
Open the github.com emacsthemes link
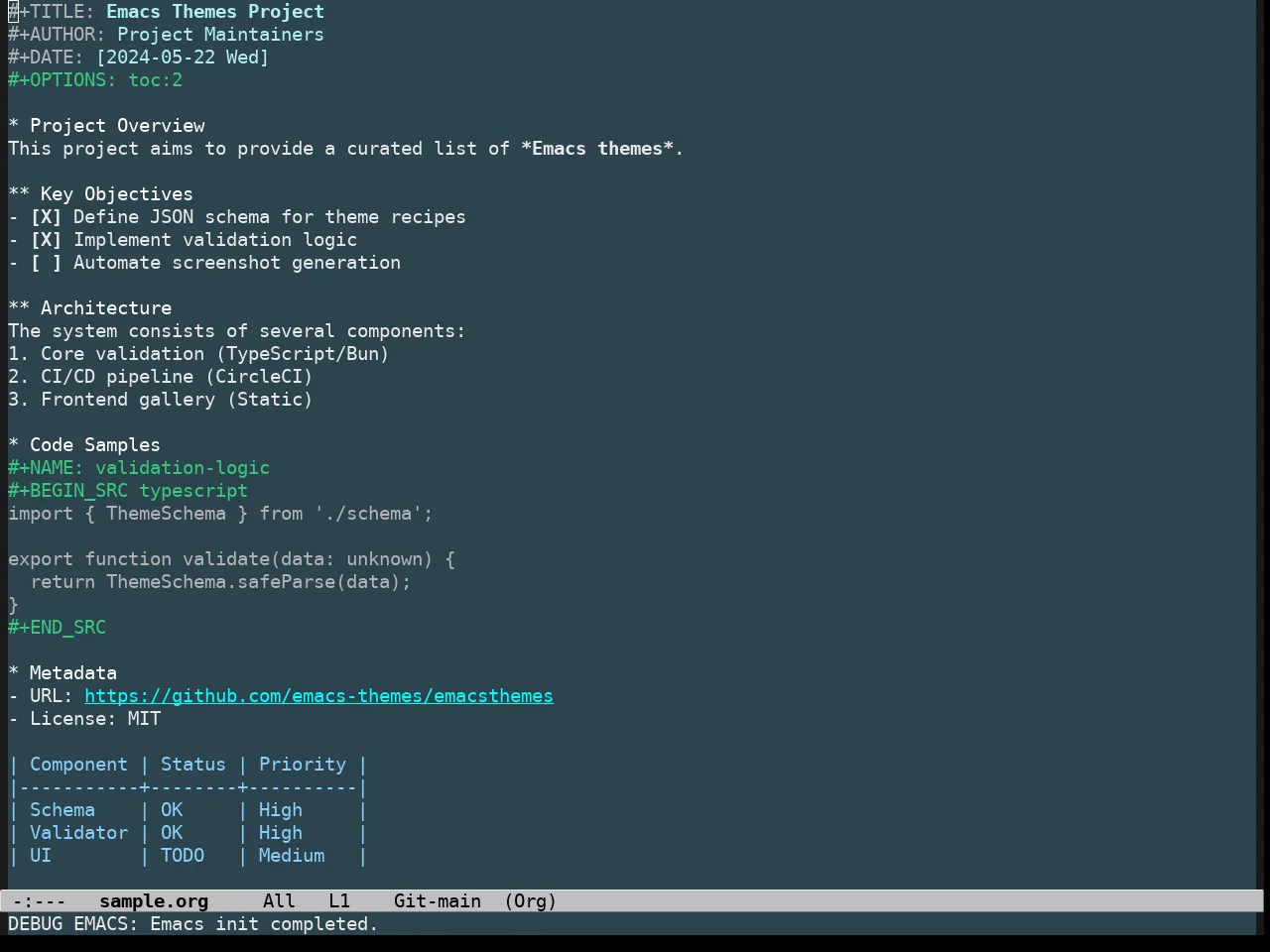318,696
